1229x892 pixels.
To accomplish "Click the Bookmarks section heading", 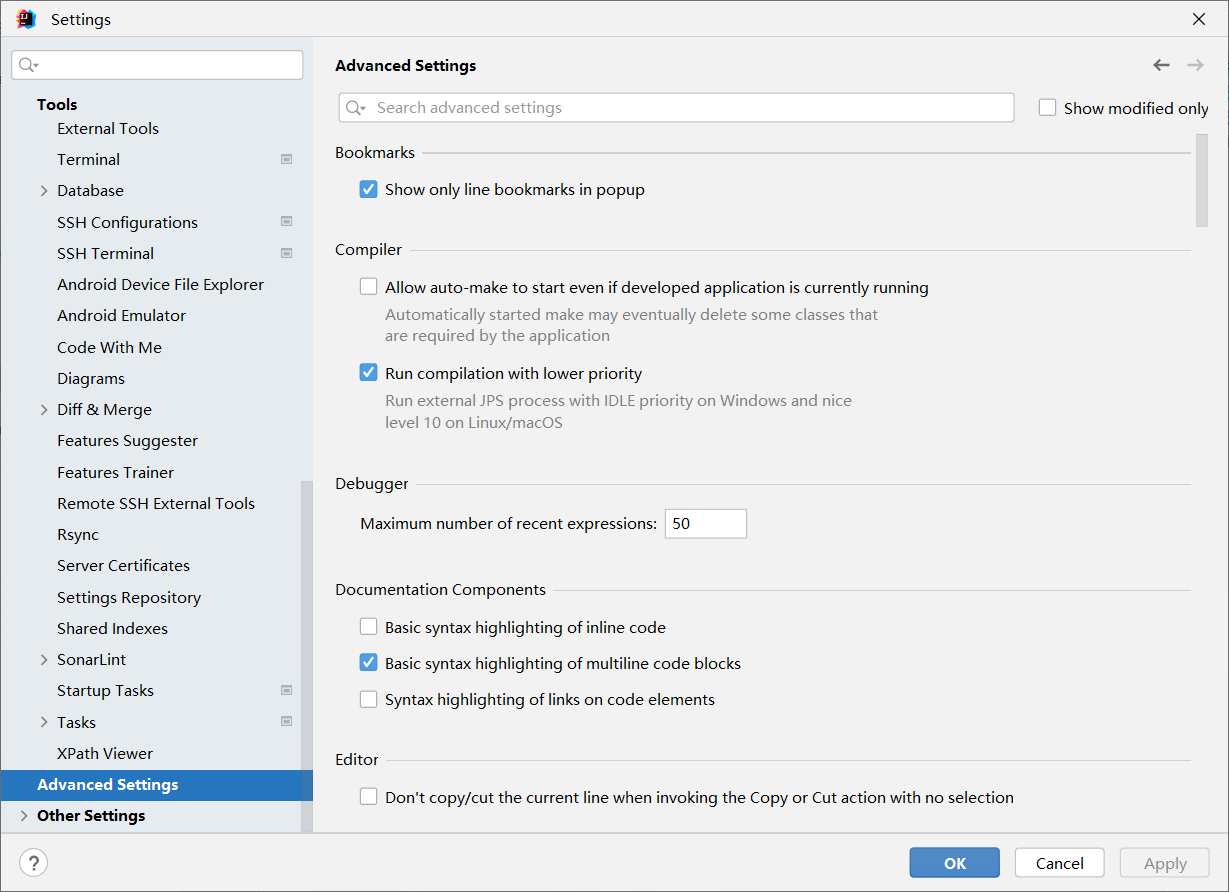I will (375, 153).
